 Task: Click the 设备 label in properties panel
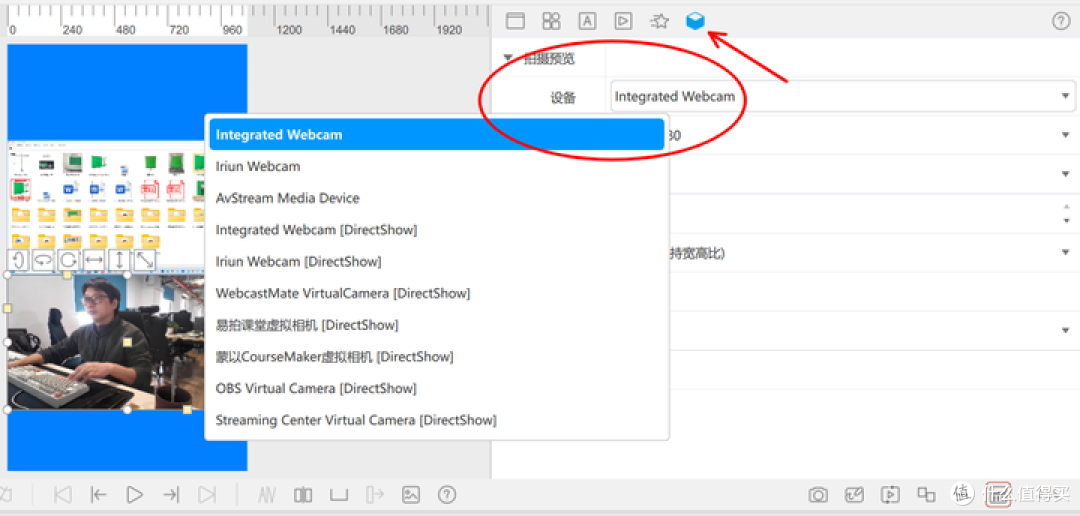[563, 98]
